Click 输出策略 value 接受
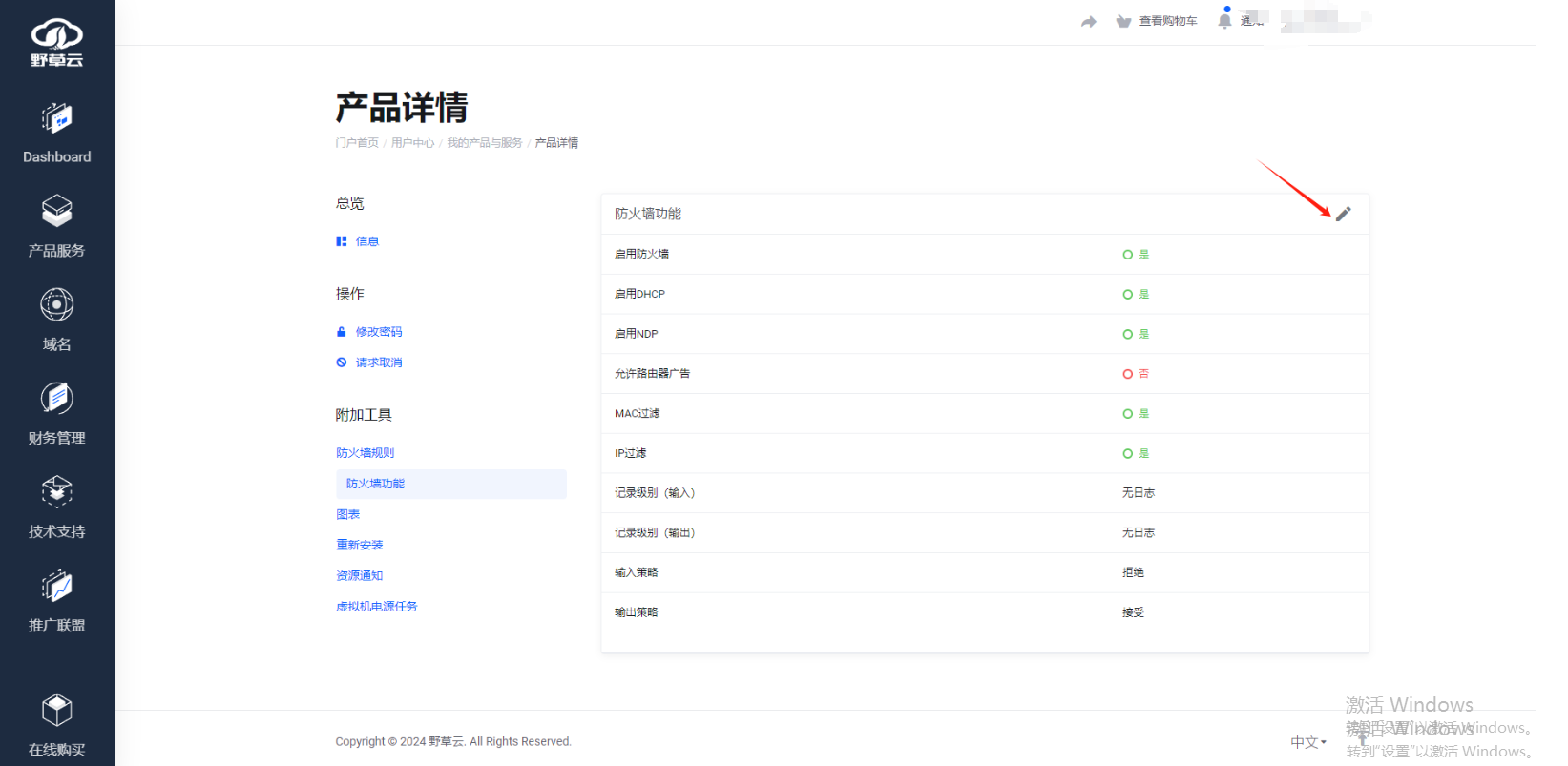This screenshot has width=1568, height=766. click(1133, 612)
